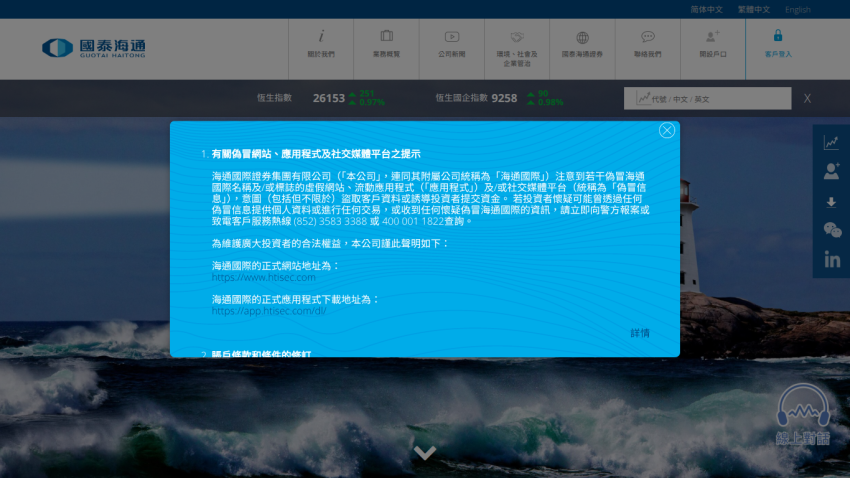Open market chart icon in right sidebar
Viewport: 850px width, 478px height.
tap(831, 143)
